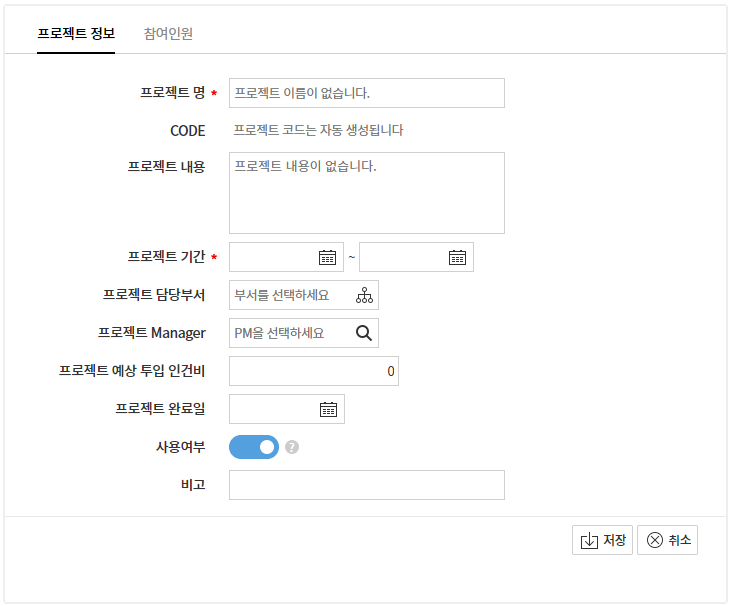Image resolution: width=730 pixels, height=606 pixels.
Task: Click the 프로젝트 명 name input field
Action: pyautogui.click(x=366, y=93)
